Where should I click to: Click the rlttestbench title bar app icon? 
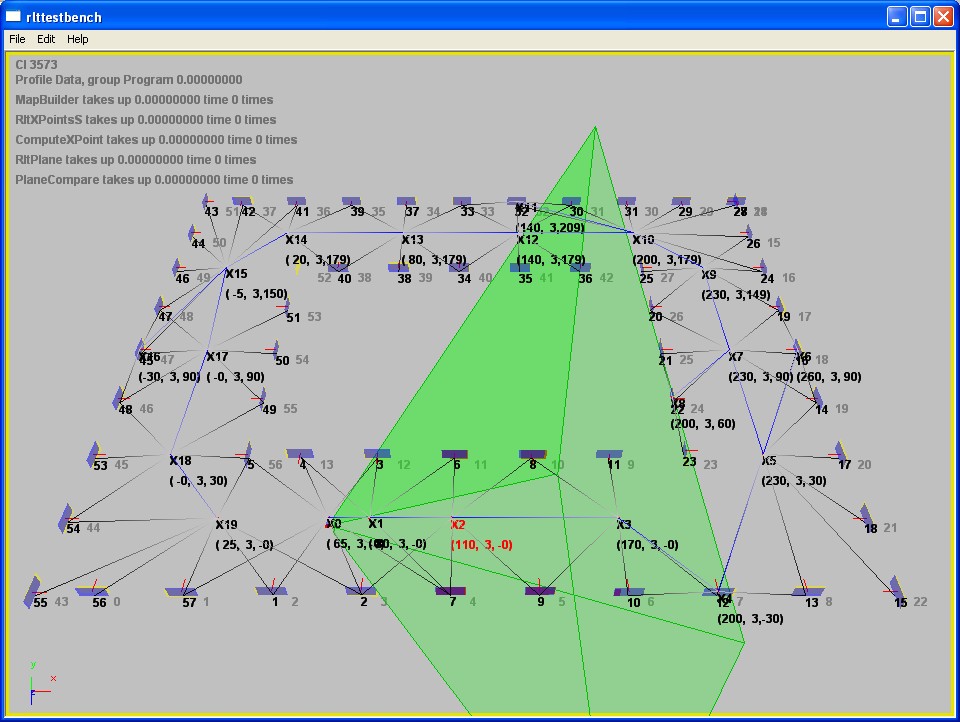click(13, 16)
